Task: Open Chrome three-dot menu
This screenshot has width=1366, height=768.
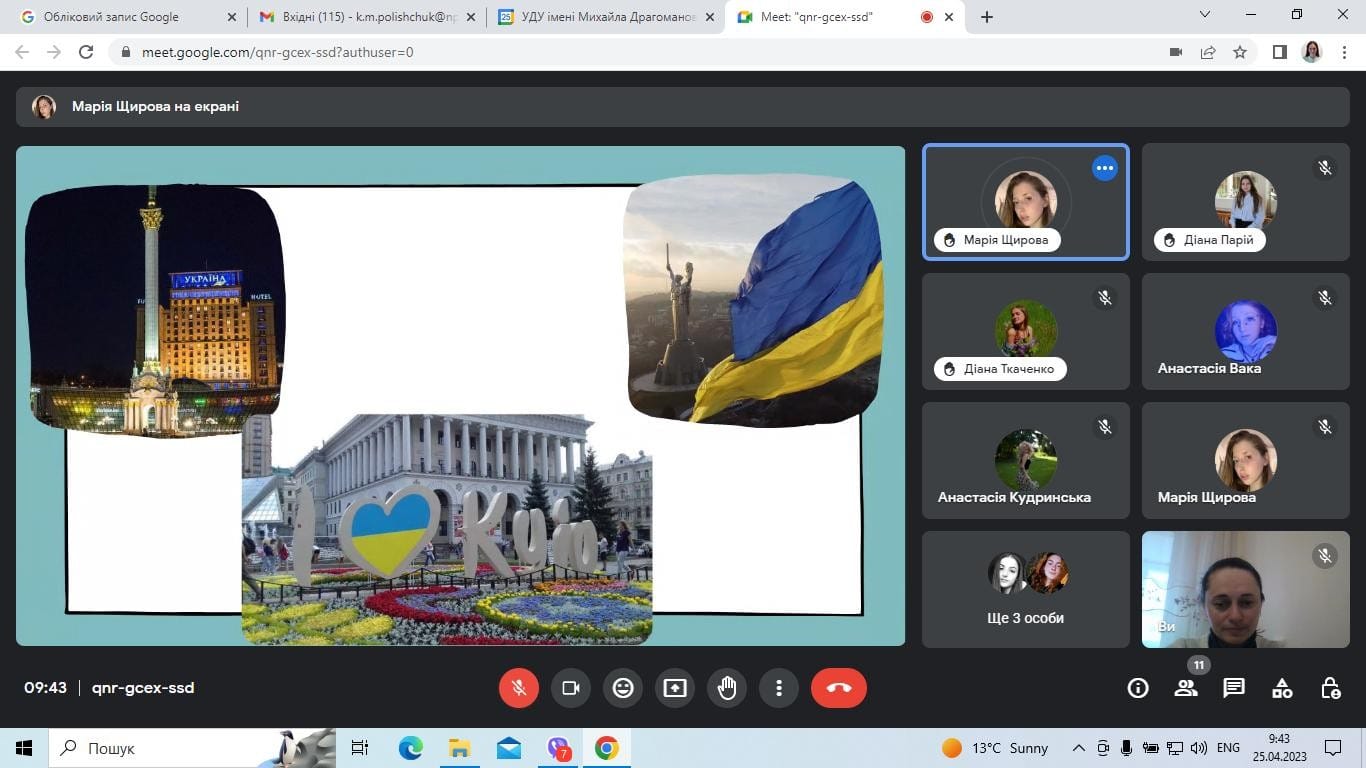Action: click(1344, 52)
